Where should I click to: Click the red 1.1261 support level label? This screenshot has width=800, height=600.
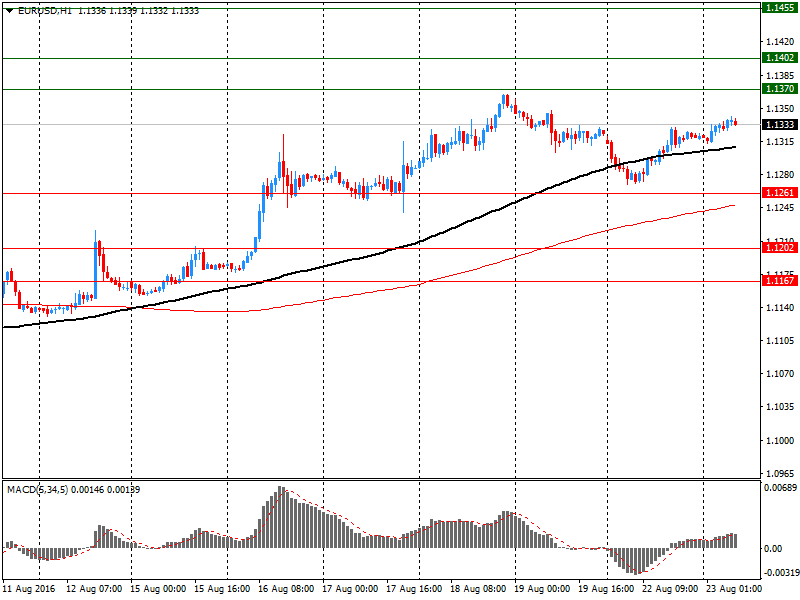pyautogui.click(x=780, y=193)
